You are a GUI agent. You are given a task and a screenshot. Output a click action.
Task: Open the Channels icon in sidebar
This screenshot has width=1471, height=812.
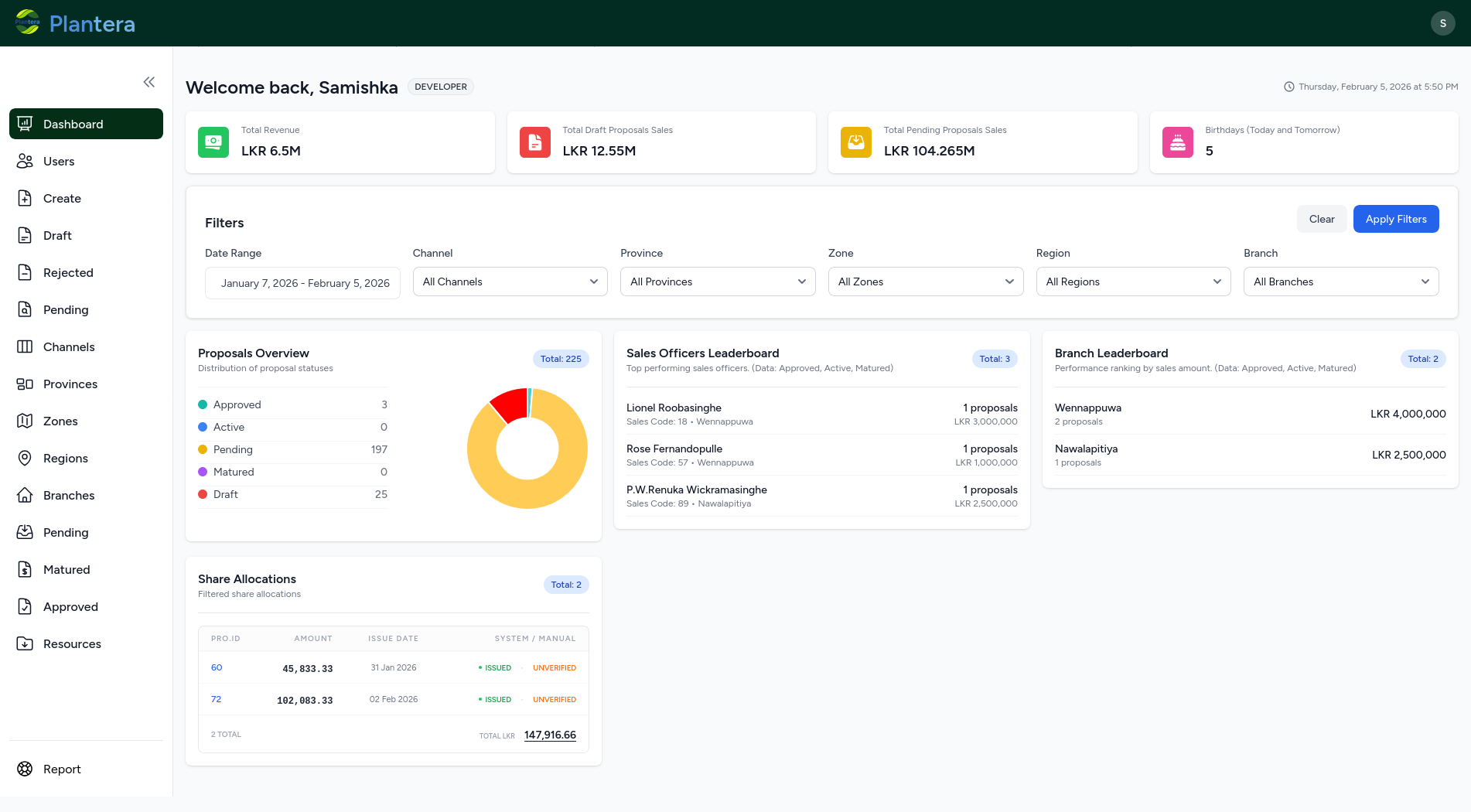pos(24,346)
